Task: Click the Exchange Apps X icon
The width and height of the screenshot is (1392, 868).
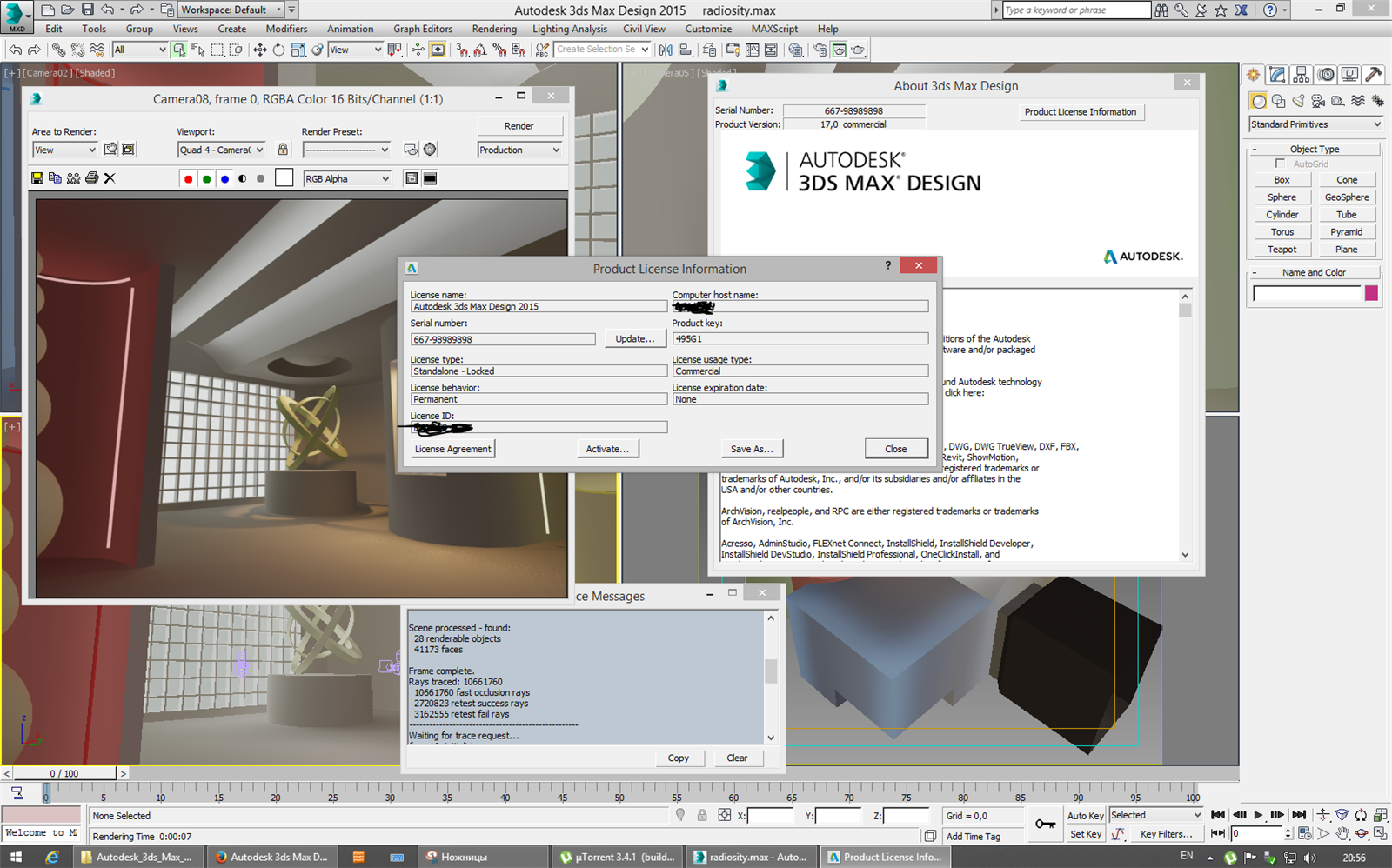Action: pos(1241,10)
